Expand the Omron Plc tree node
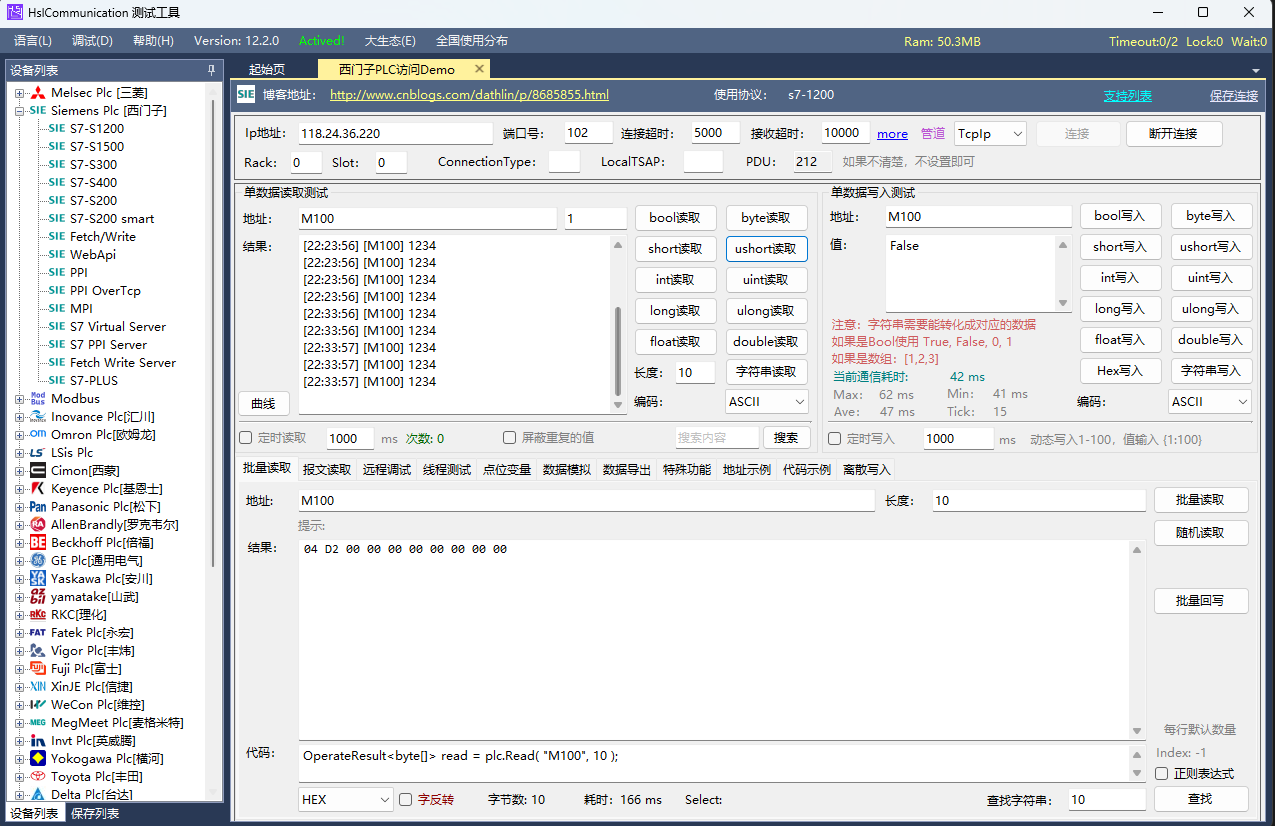Screen dimensions: 1275x826 (x=19, y=435)
